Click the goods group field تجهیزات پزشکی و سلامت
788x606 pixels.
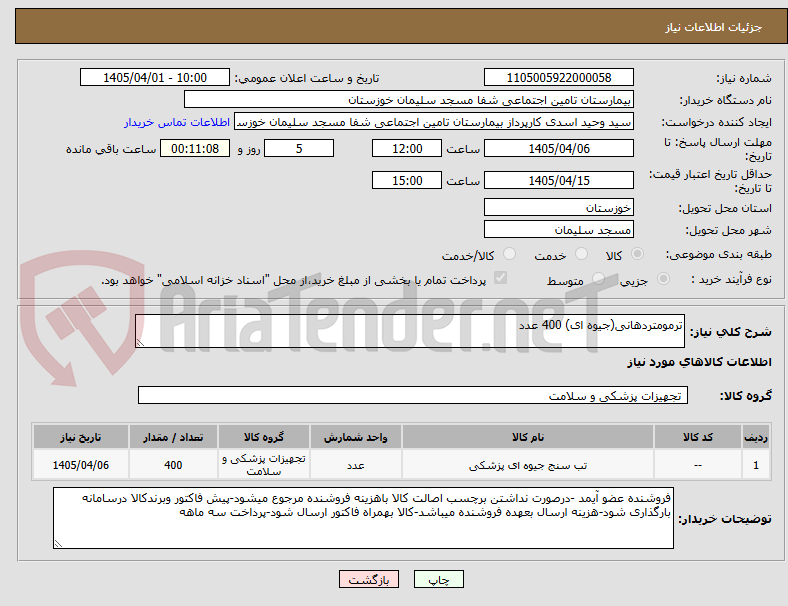click(x=413, y=395)
